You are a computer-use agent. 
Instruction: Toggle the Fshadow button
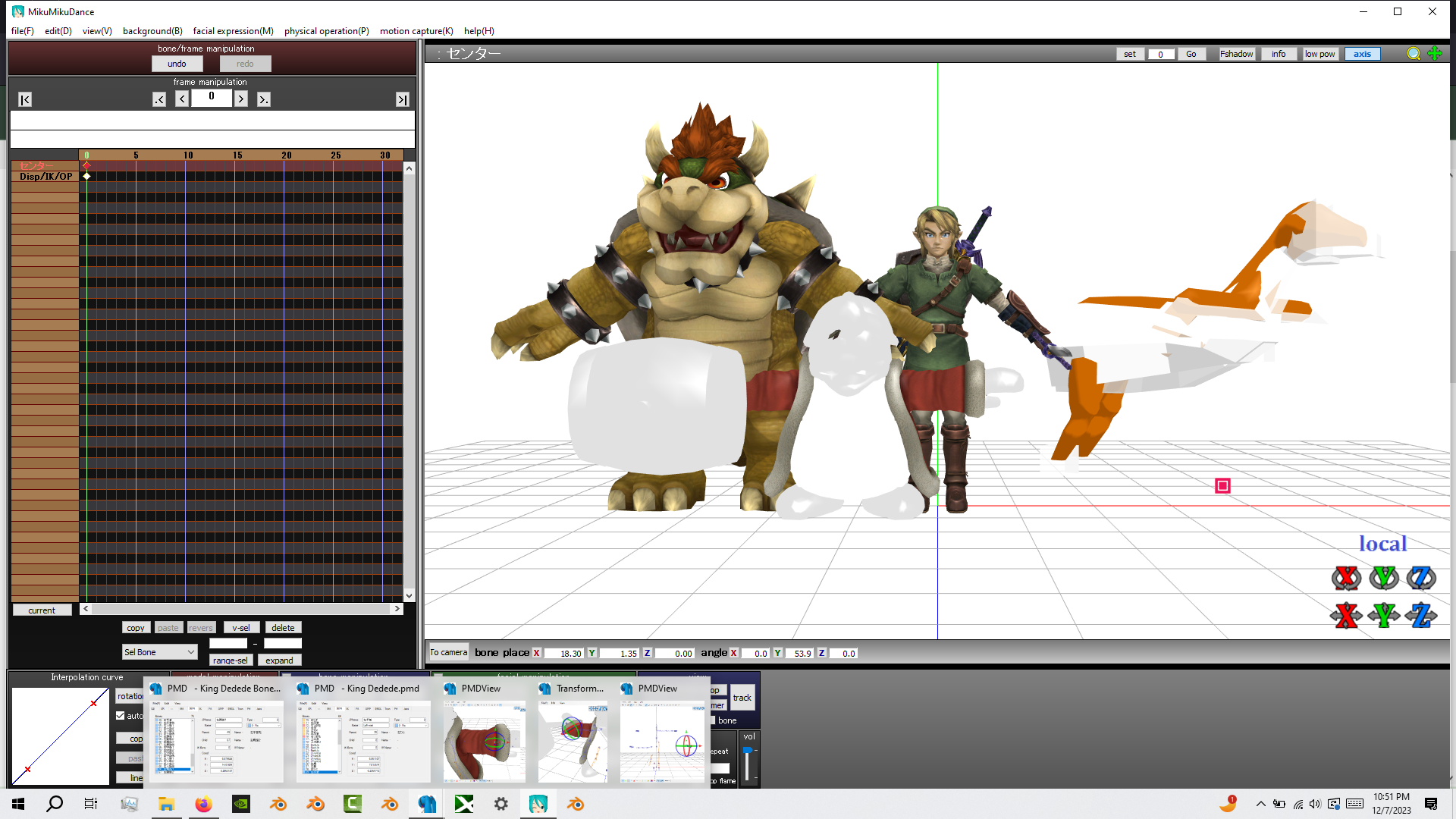1236,54
